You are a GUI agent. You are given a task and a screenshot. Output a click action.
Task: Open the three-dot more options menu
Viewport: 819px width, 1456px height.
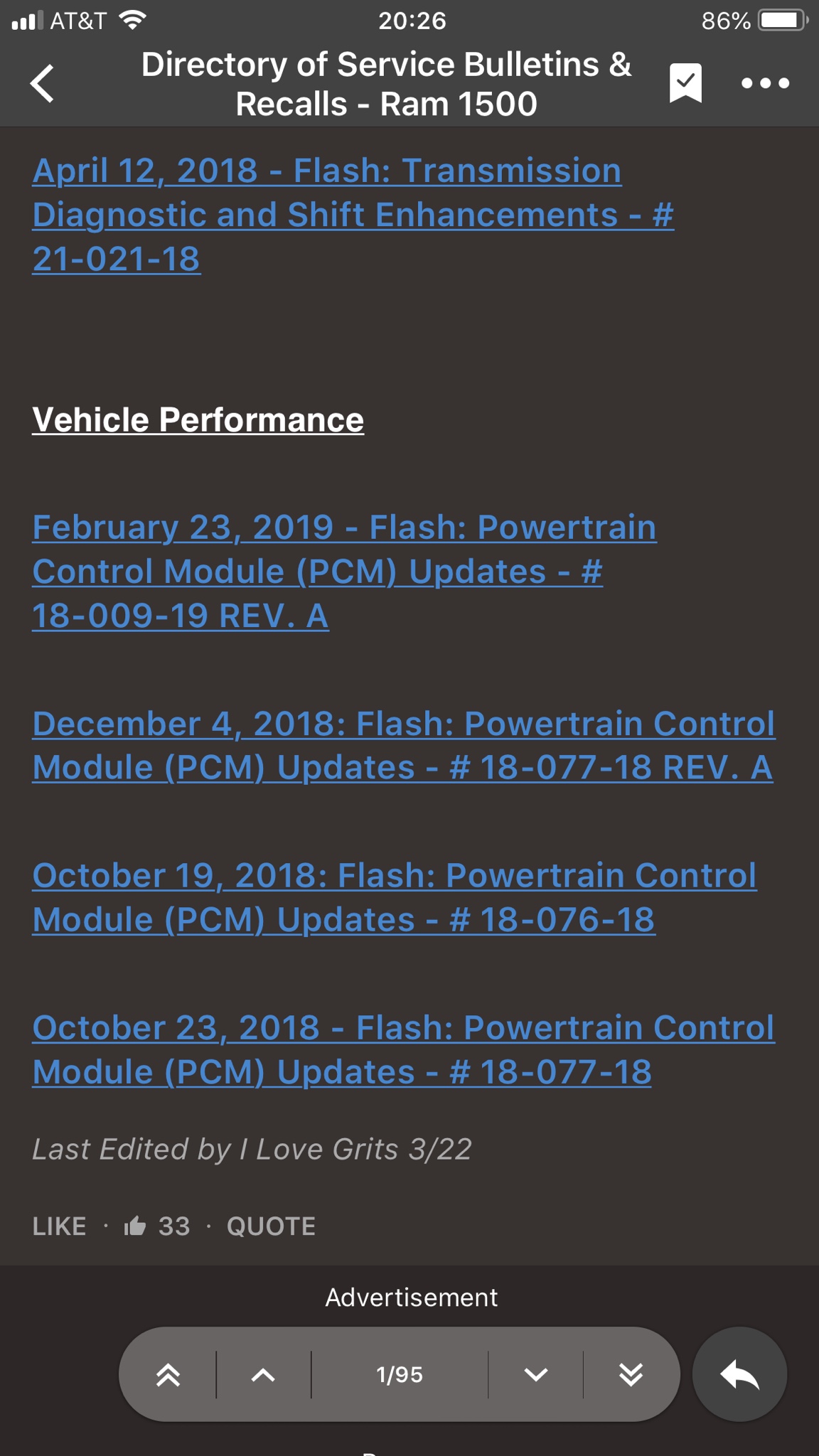[x=765, y=84]
